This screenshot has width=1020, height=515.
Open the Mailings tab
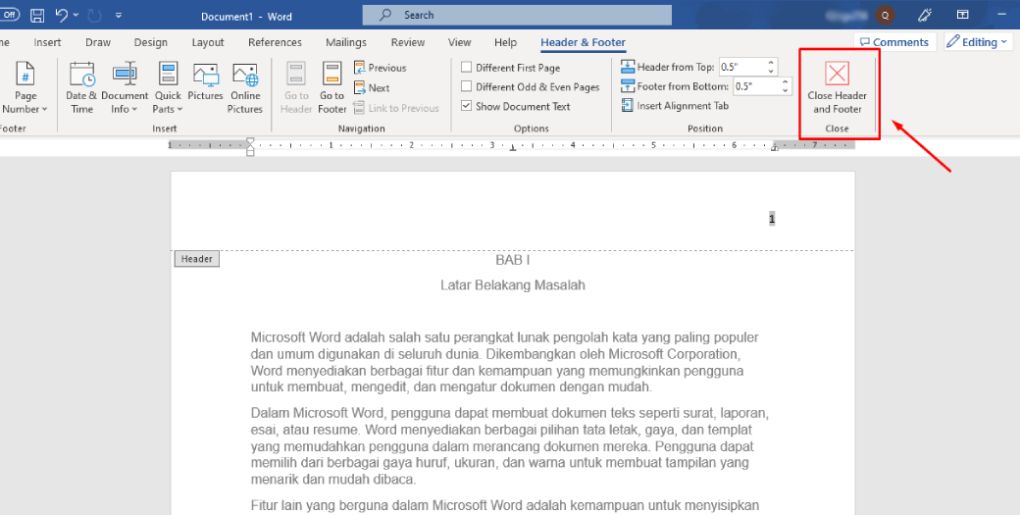[x=346, y=42]
